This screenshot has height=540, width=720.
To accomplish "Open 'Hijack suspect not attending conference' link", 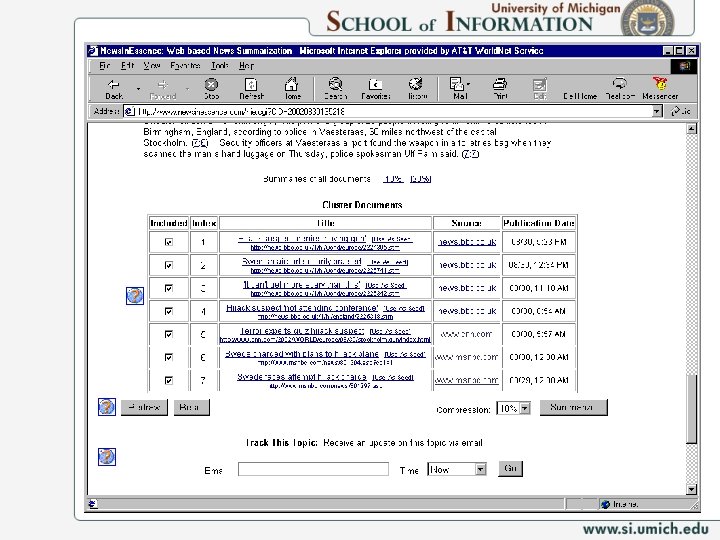I will pyautogui.click(x=302, y=308).
